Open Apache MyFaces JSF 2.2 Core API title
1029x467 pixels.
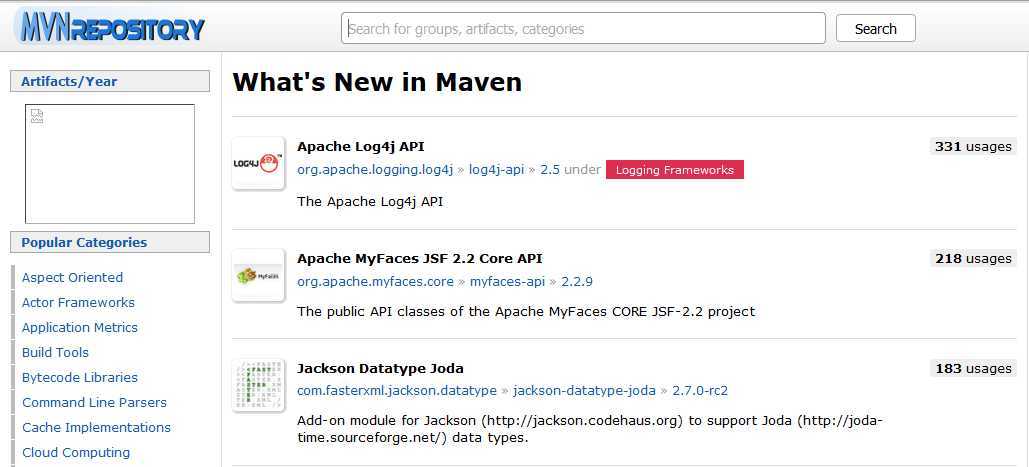(419, 258)
